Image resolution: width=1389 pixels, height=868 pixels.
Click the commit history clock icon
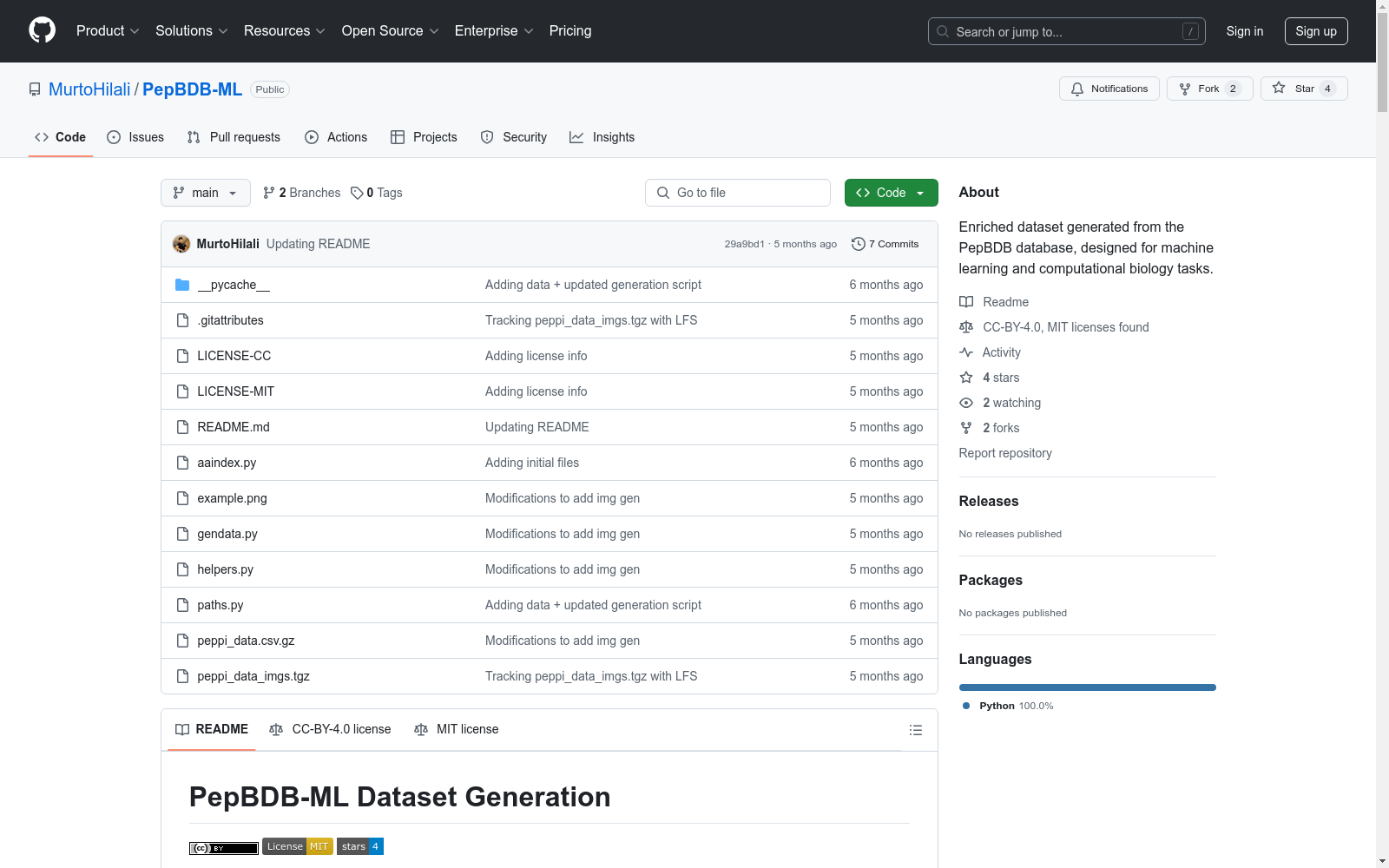pyautogui.click(x=859, y=244)
